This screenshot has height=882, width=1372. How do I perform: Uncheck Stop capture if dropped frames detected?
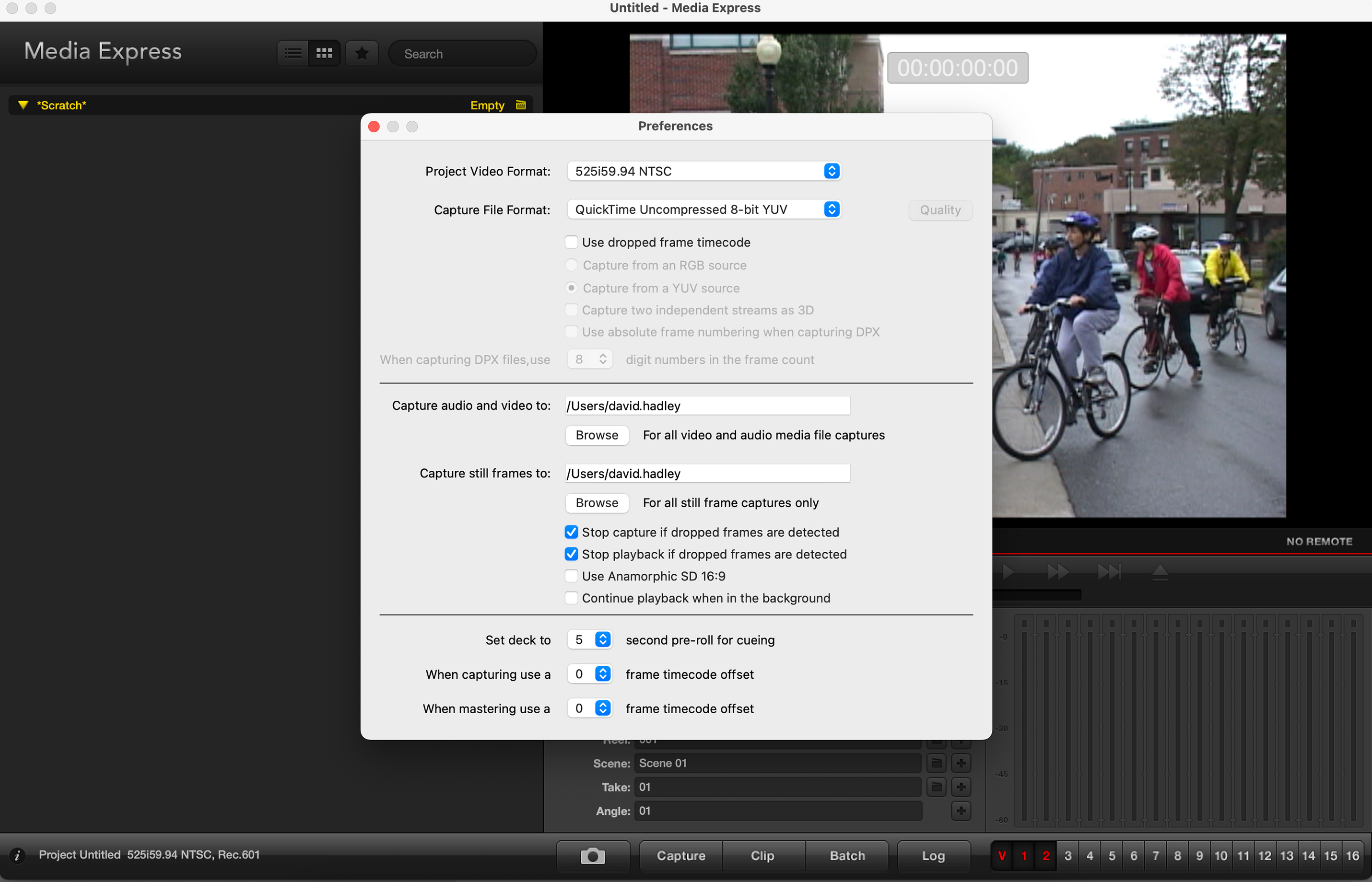pos(571,532)
